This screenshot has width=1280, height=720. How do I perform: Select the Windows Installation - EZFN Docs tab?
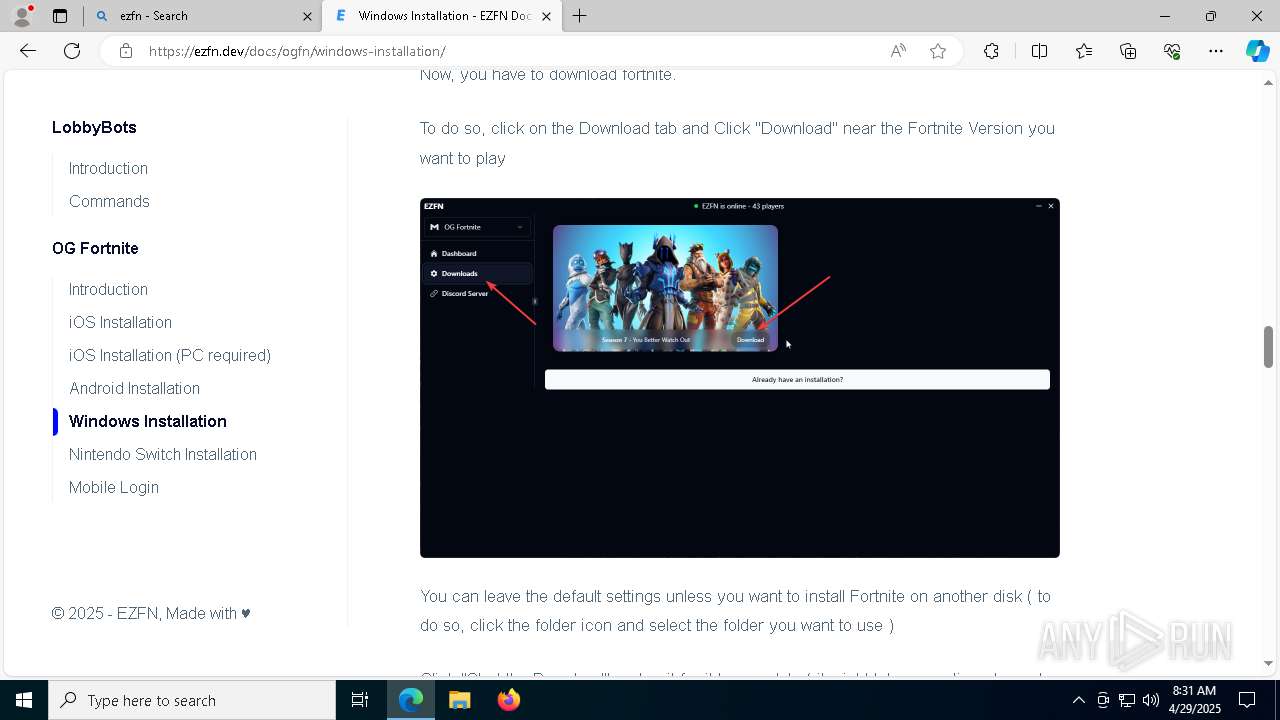[442, 16]
